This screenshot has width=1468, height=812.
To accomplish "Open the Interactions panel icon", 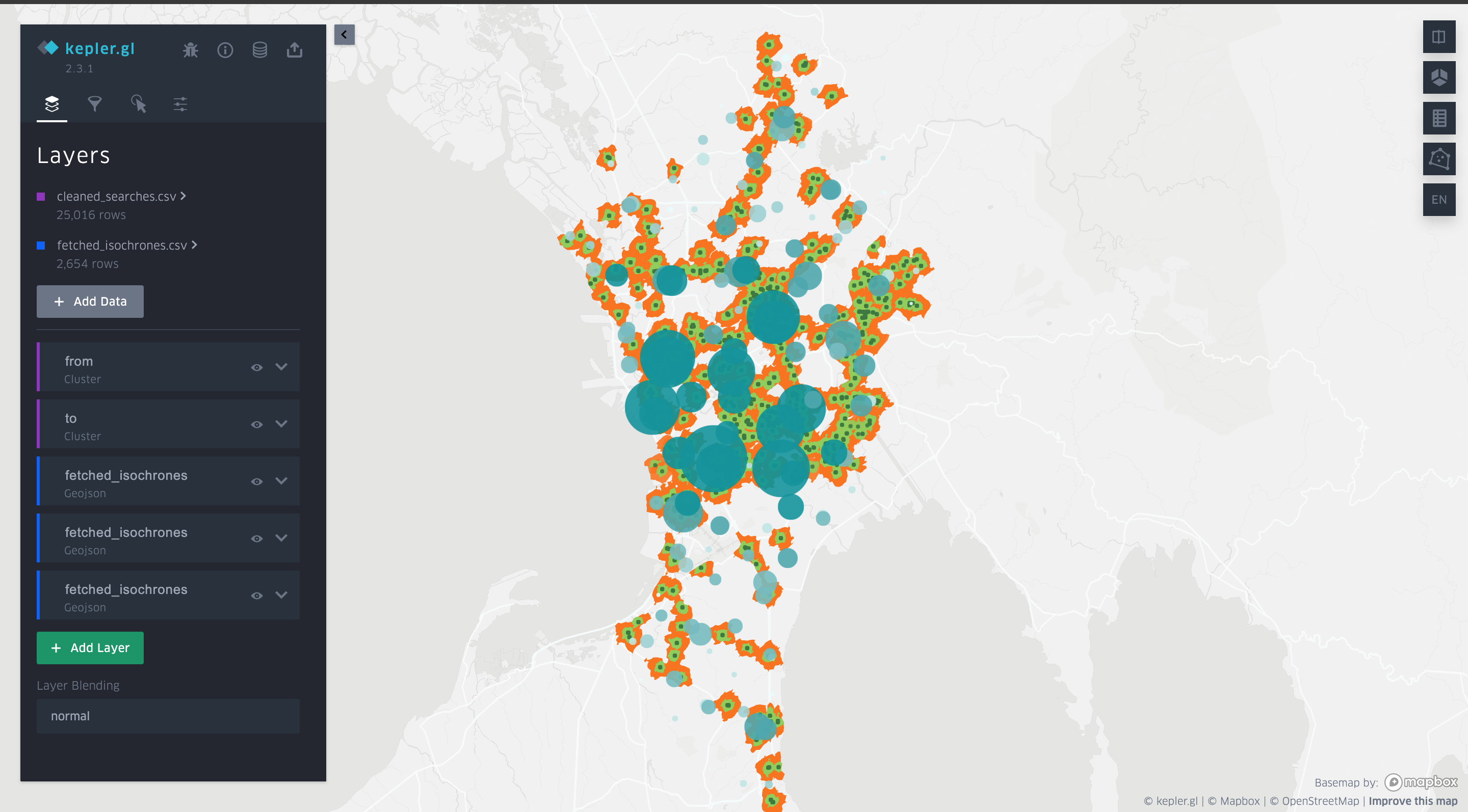I will 137,104.
